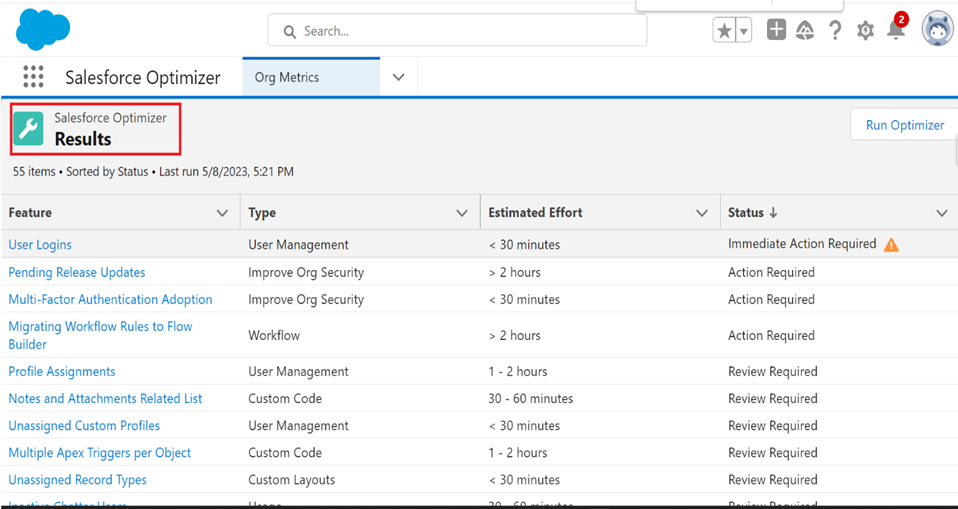Click Improve Org Security in Multi-Factor row

(x=305, y=299)
